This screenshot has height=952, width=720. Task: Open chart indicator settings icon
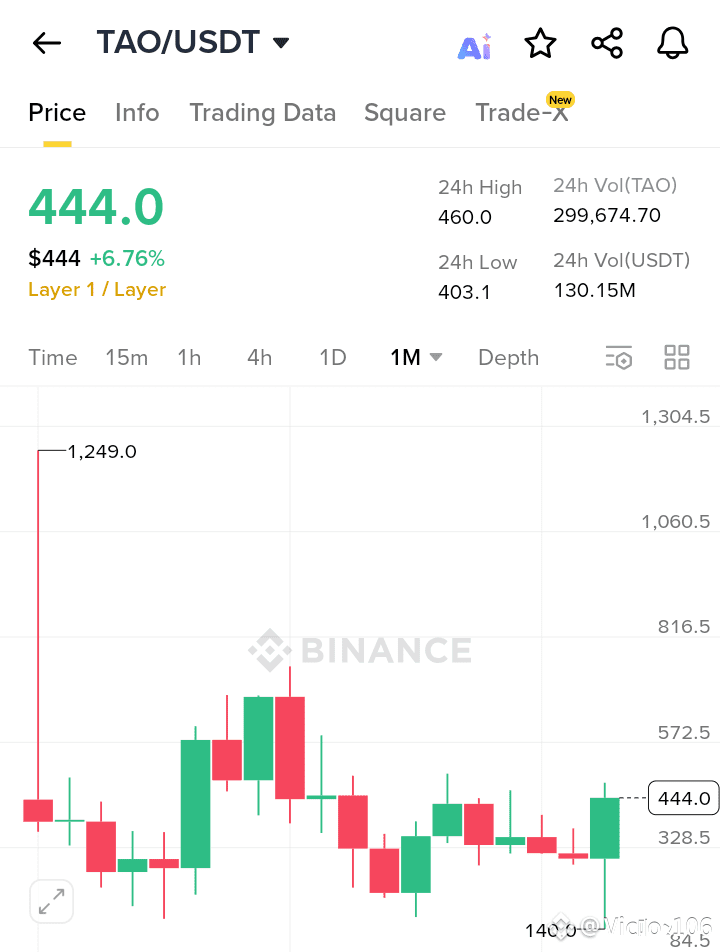tap(619, 357)
